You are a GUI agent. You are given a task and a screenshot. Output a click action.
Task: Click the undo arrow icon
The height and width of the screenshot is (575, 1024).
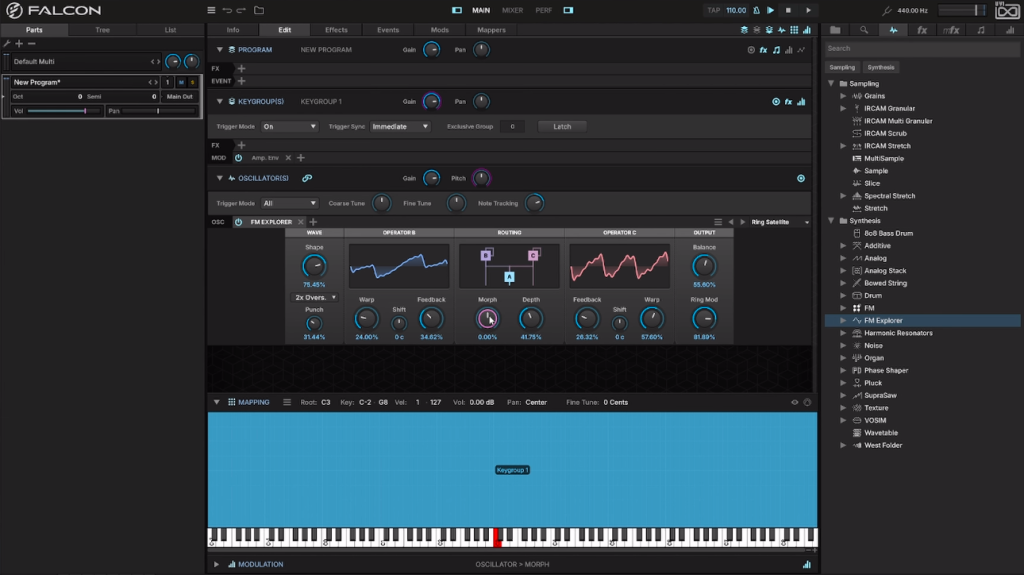tap(227, 10)
